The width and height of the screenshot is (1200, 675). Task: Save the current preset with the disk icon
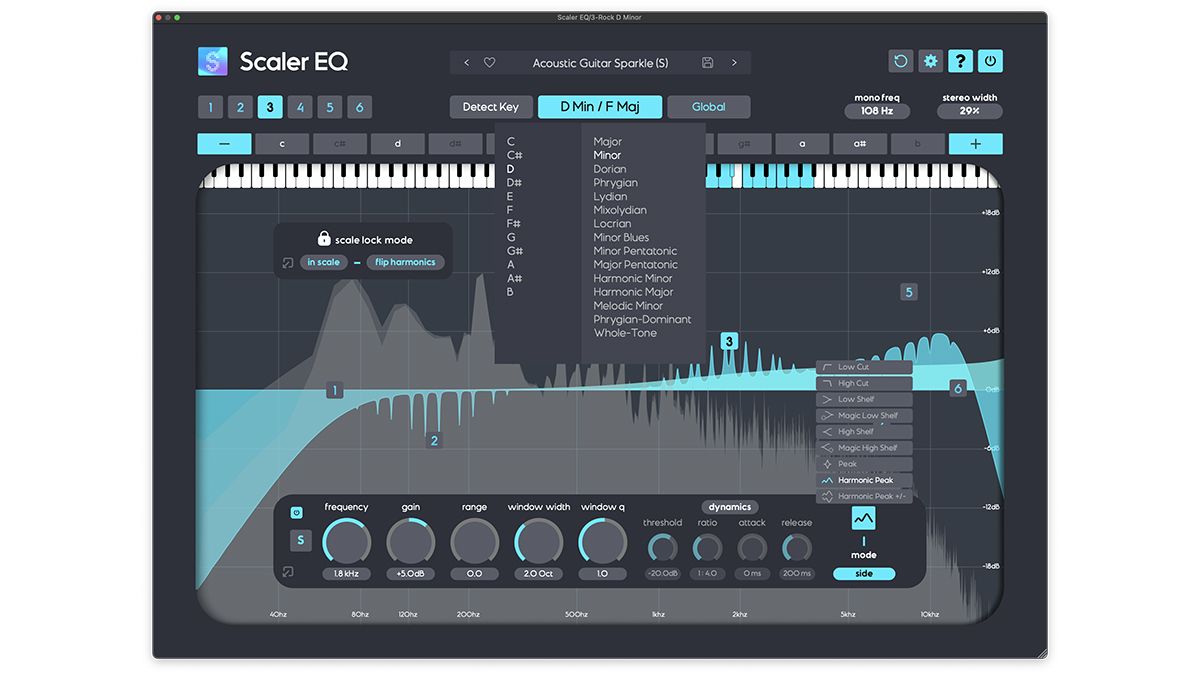pyautogui.click(x=707, y=62)
